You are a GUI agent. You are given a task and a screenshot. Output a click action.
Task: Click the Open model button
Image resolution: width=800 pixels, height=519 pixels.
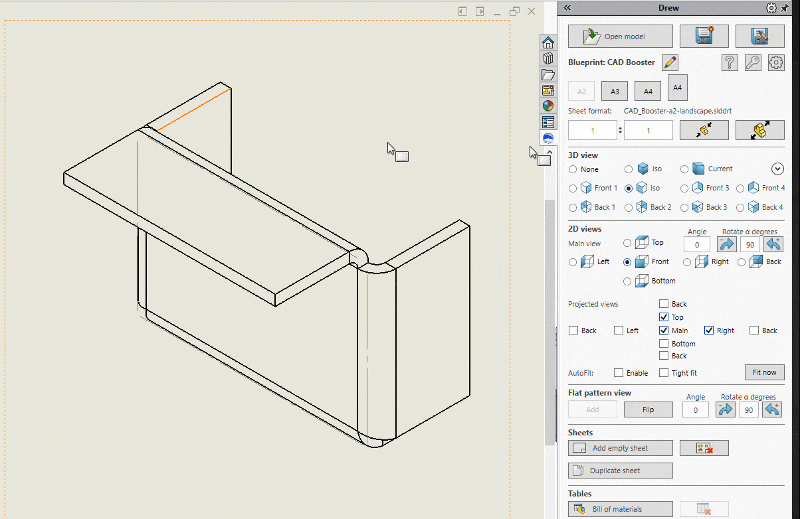pyautogui.click(x=620, y=36)
